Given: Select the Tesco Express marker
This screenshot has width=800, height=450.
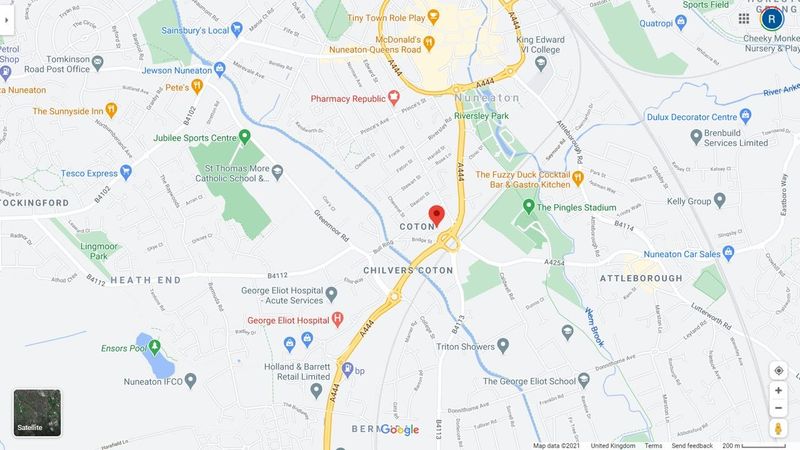Looking at the screenshot, I should (126, 172).
